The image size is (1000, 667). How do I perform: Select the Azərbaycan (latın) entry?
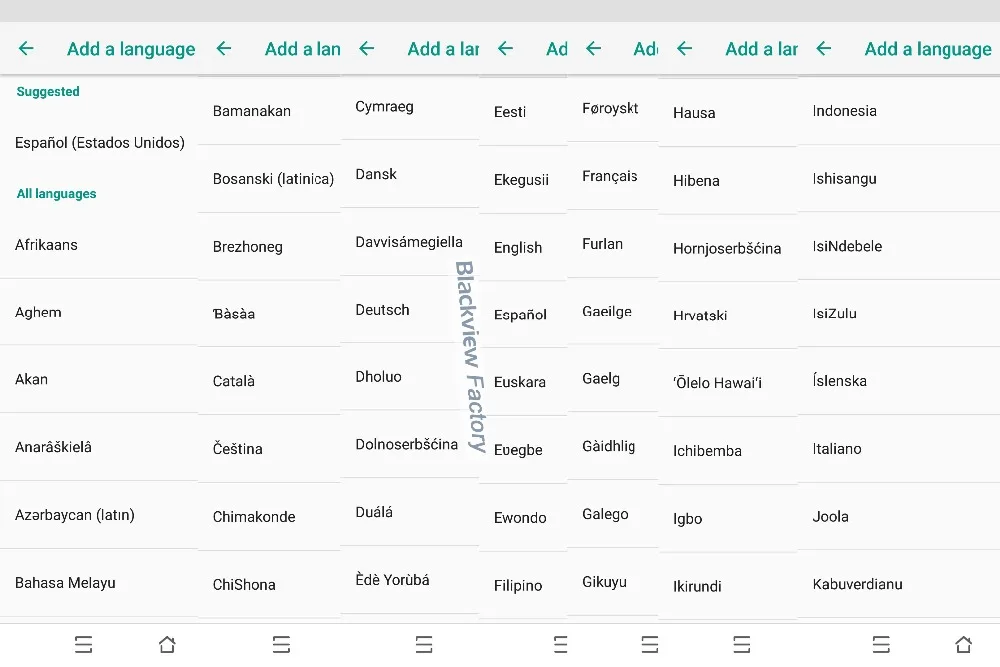(99, 515)
